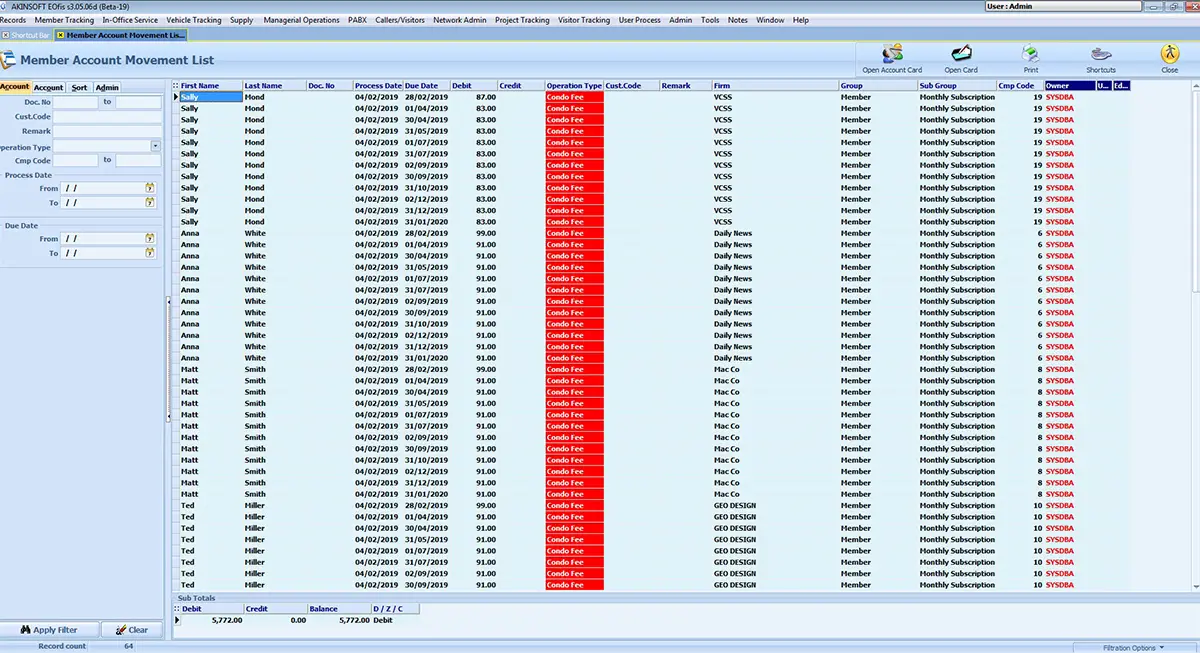Open the Member Tracking menu

(x=64, y=20)
